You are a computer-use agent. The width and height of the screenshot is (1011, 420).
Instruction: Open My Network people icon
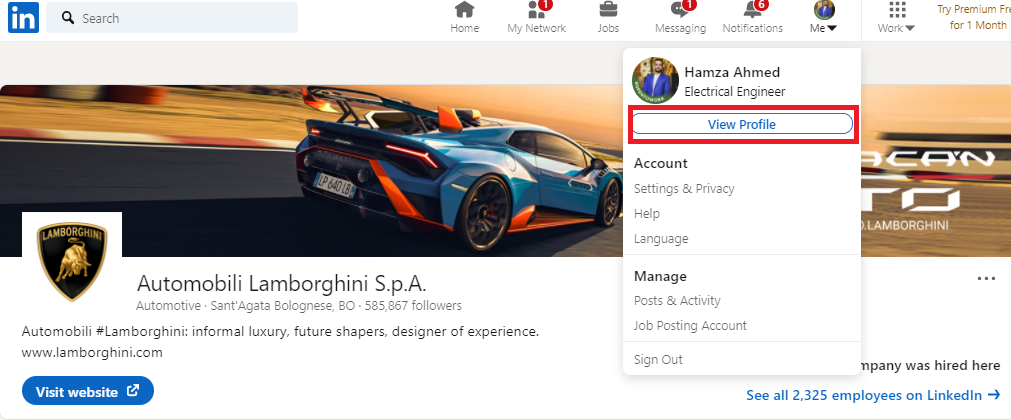536,10
